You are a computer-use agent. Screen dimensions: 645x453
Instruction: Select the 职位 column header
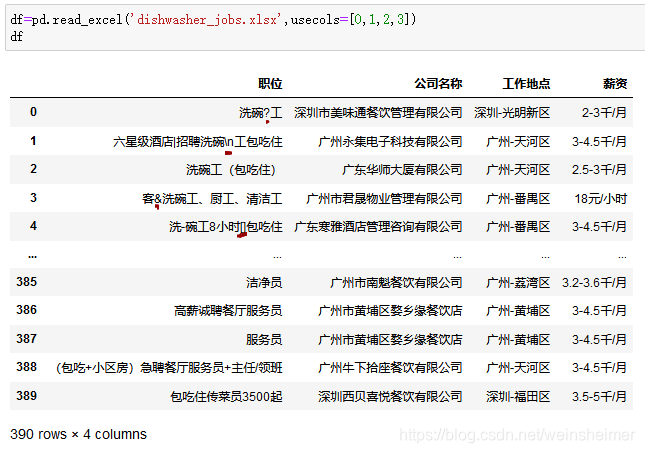point(270,84)
